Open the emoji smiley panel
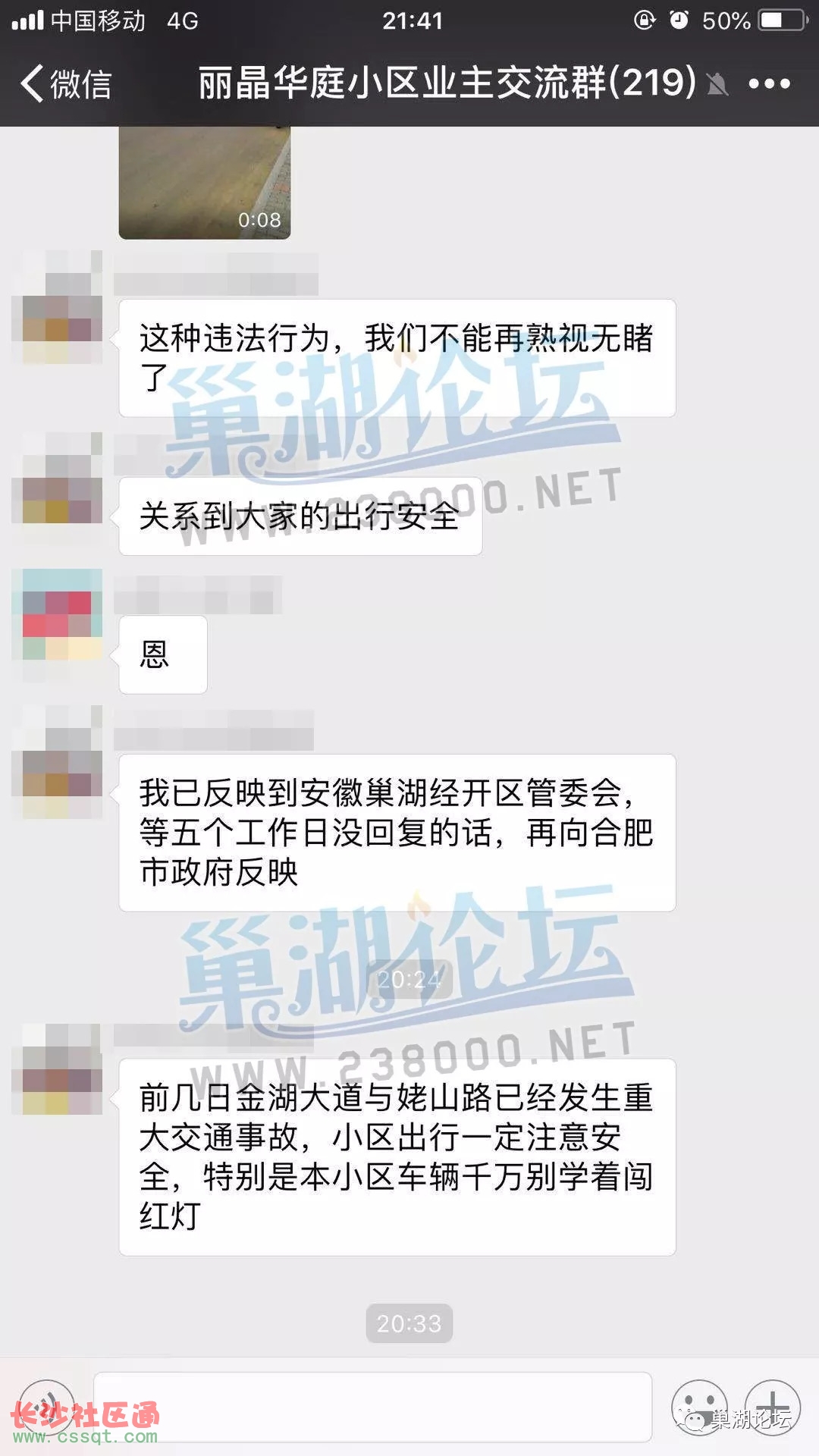The image size is (819, 1456). click(699, 1407)
